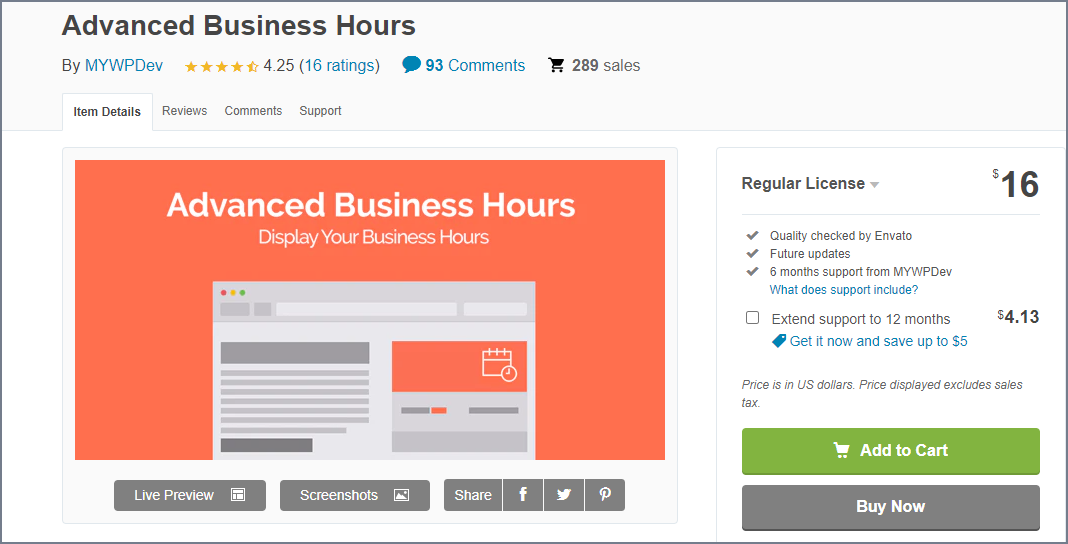Screen dimensions: 1068x544
Task: Open the 16 ratings link
Action: [340, 65]
